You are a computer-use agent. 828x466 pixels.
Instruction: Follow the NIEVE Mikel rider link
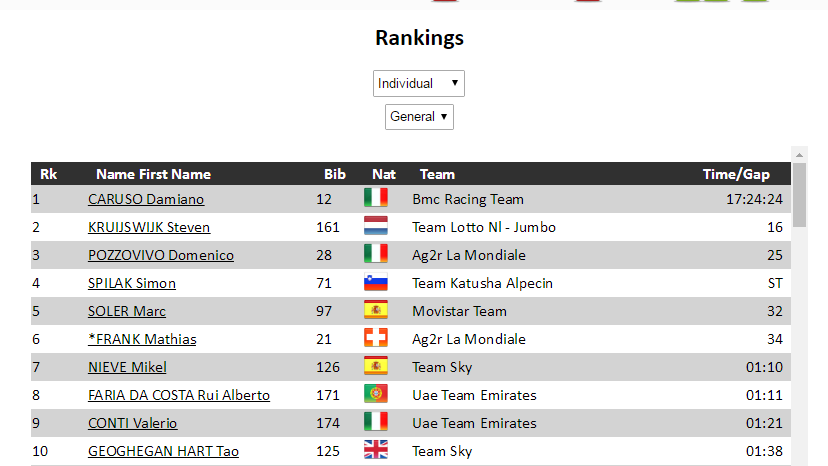[127, 367]
